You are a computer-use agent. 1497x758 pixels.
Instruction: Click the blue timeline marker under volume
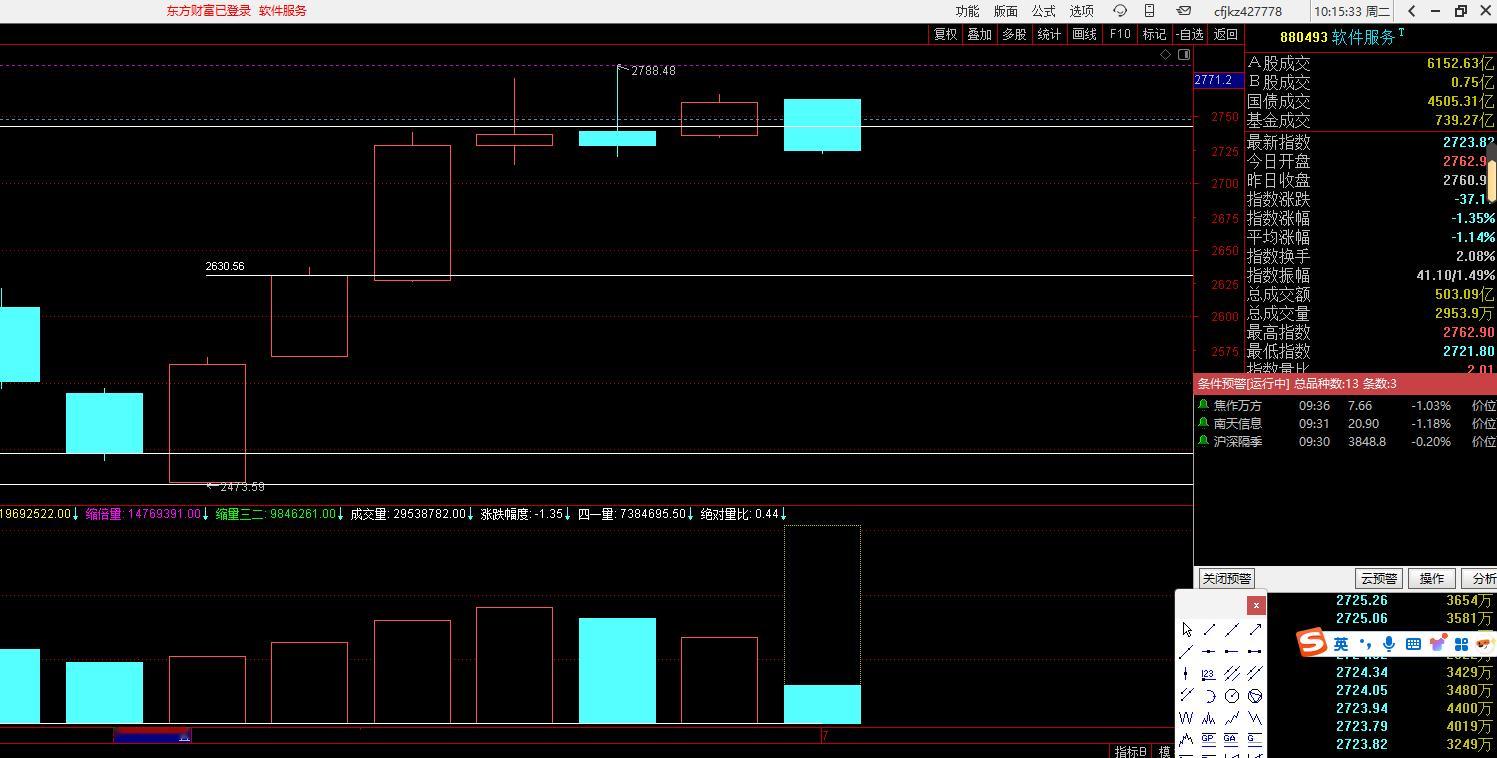152,735
